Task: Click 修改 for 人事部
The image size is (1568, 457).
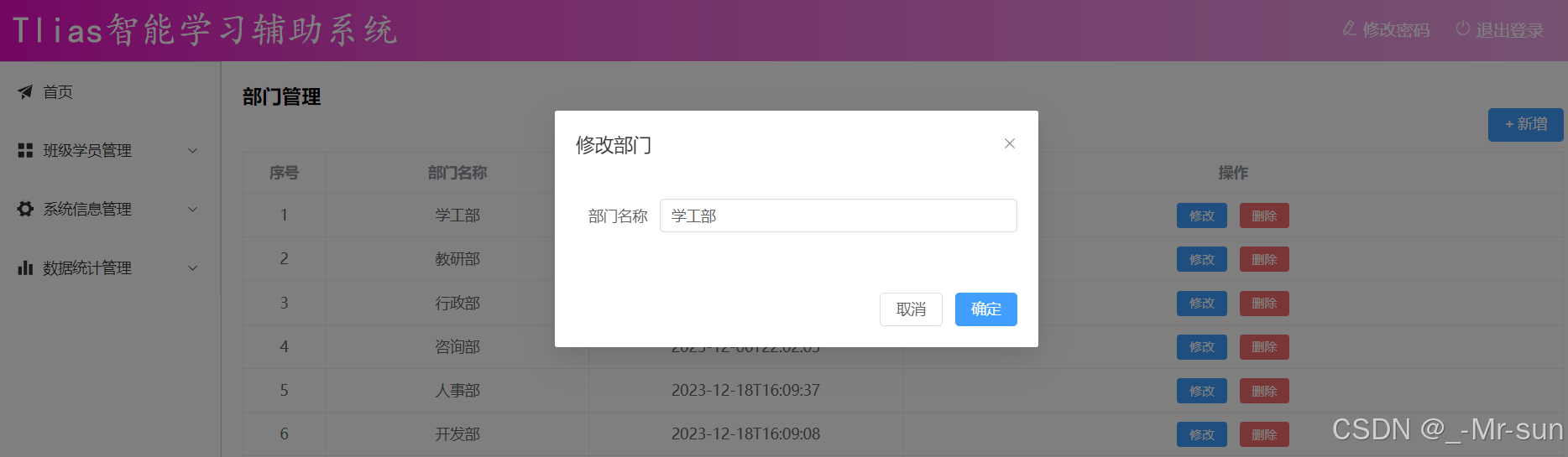Action: tap(1201, 391)
